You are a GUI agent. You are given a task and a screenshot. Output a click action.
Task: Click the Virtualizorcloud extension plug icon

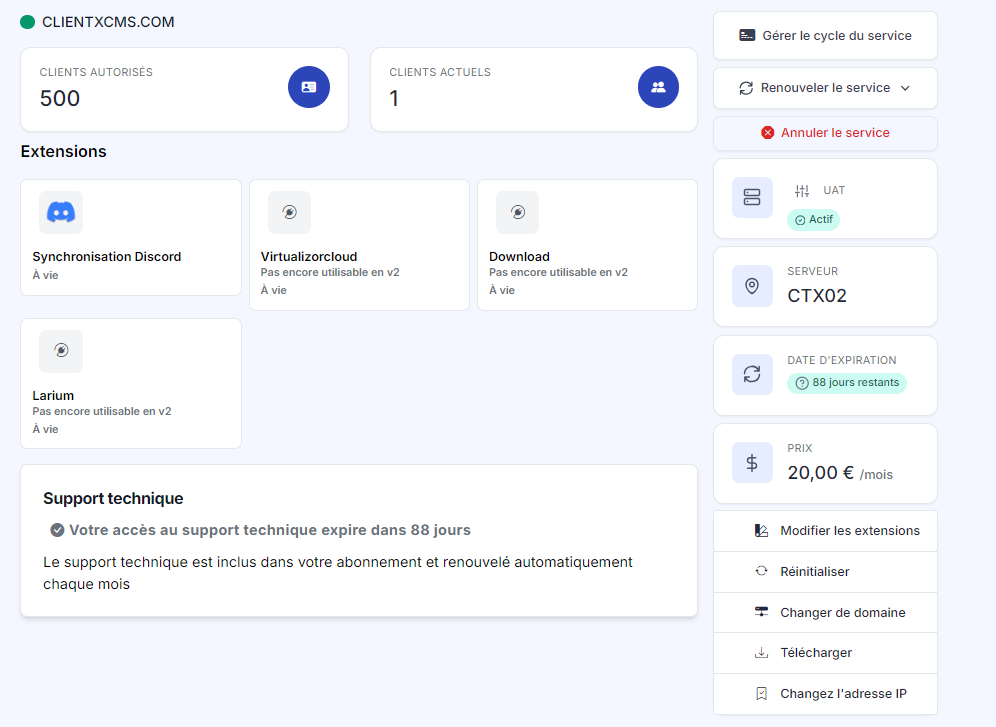(289, 212)
